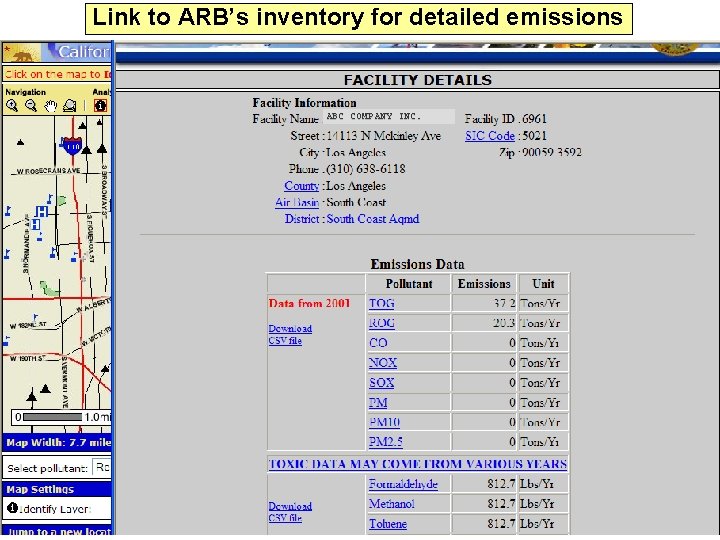Open the SOX pollutant link
The height and width of the screenshot is (540, 720).
point(382,383)
